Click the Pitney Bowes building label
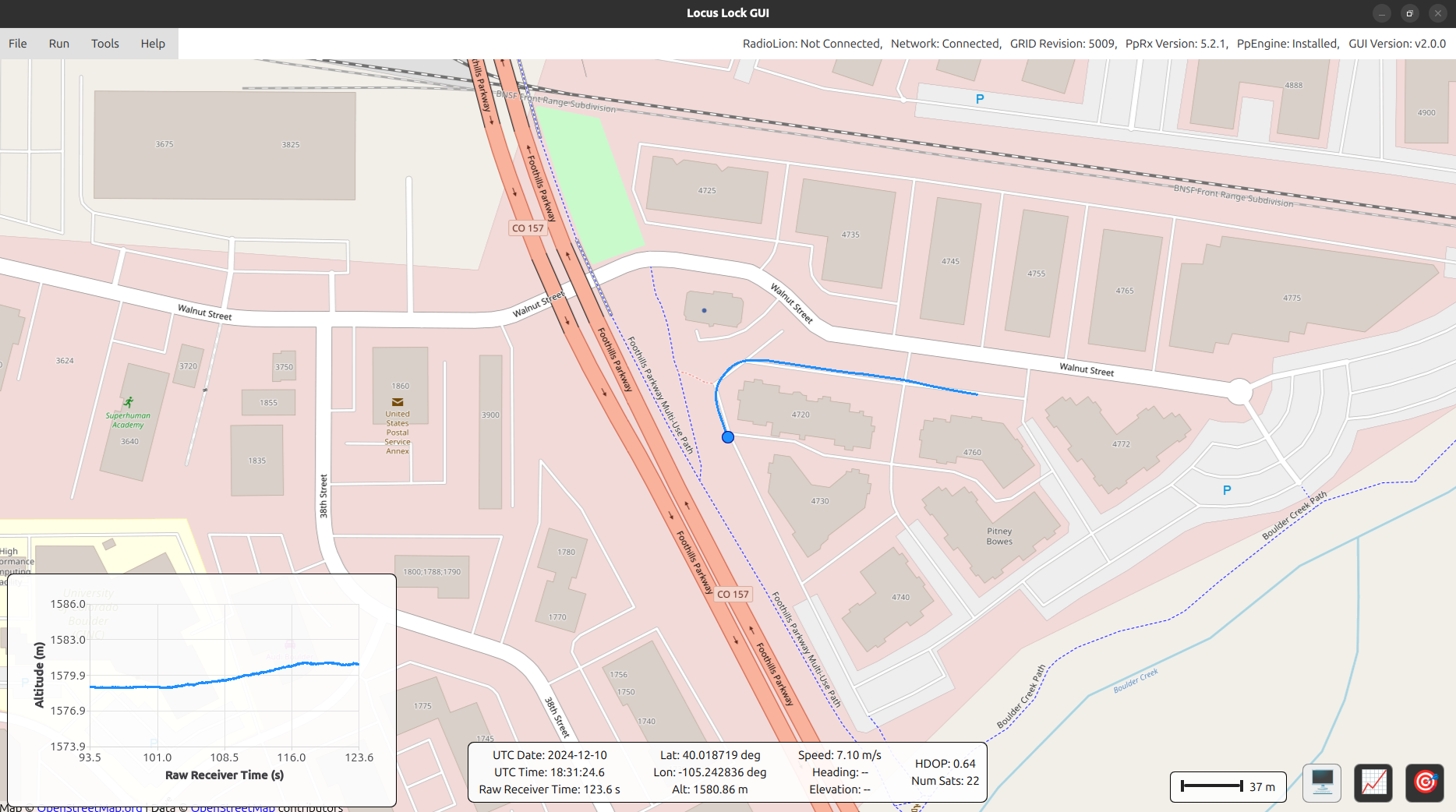Screen dimensions: 1456x812 click(x=999, y=536)
